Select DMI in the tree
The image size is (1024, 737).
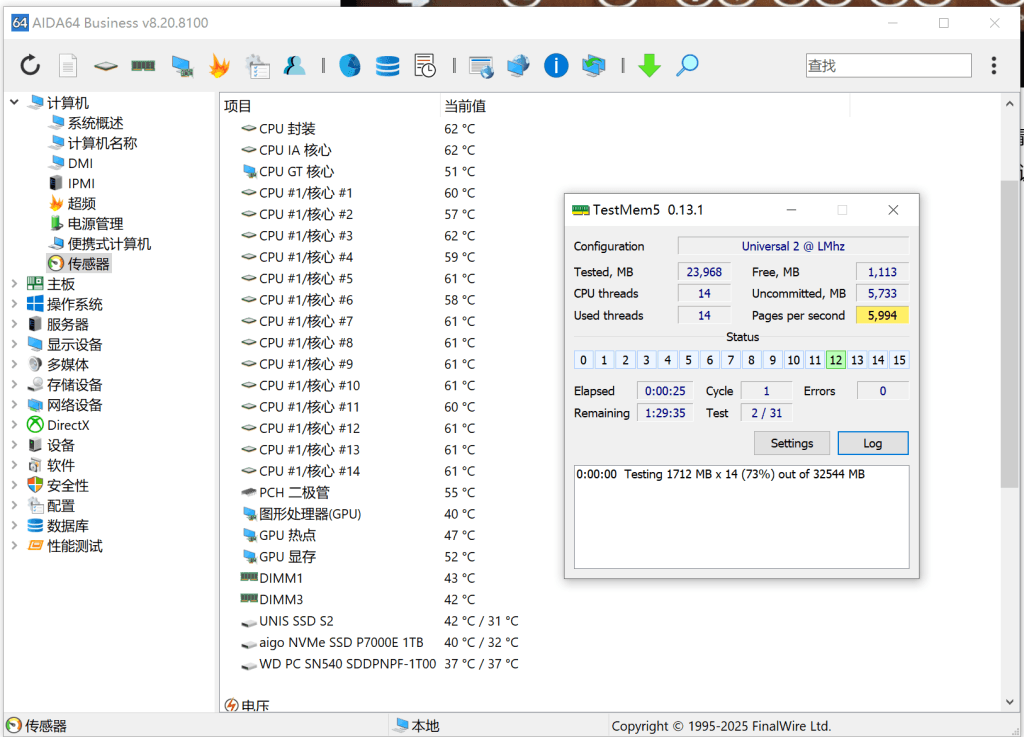click(x=80, y=163)
